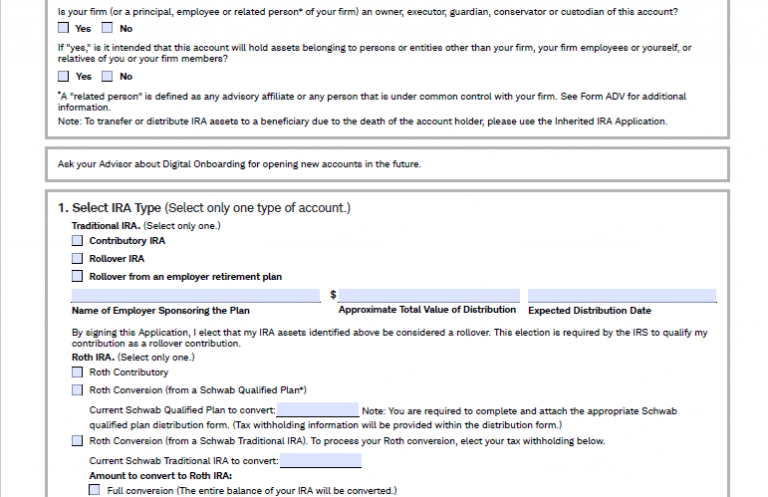Tick the Full conversion checkbox

(x=95, y=491)
